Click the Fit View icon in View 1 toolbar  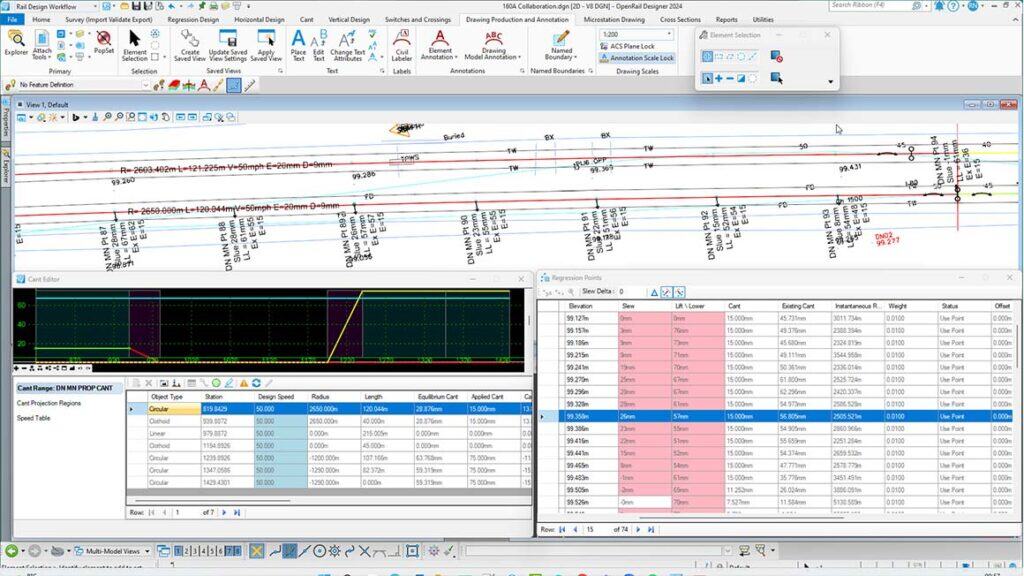(142, 118)
